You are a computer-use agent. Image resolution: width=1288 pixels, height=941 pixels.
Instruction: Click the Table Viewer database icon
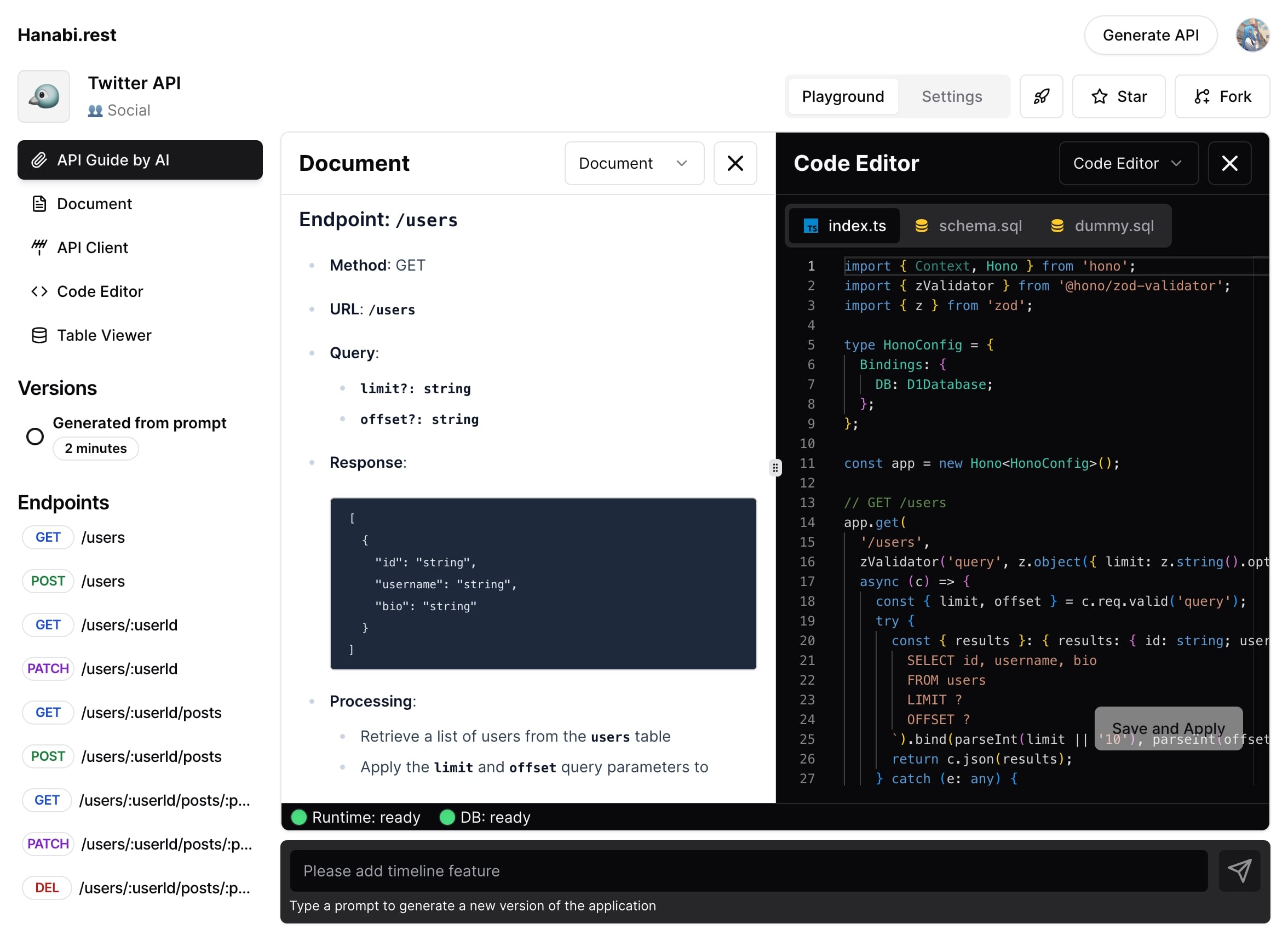(39, 335)
